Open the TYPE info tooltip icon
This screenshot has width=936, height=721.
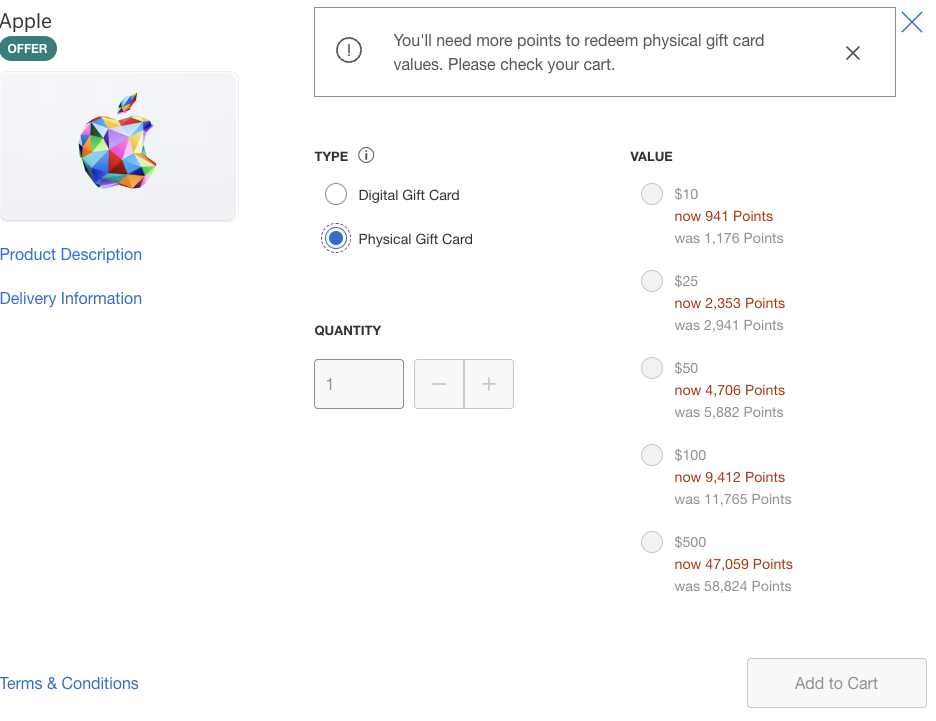pyautogui.click(x=366, y=155)
